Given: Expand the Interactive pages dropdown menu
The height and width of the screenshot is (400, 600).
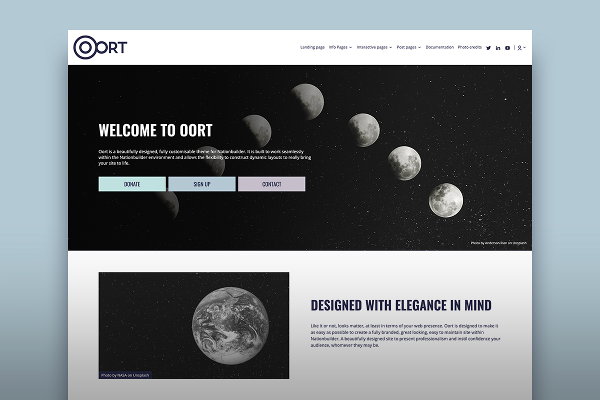Looking at the screenshot, I should pyautogui.click(x=374, y=47).
